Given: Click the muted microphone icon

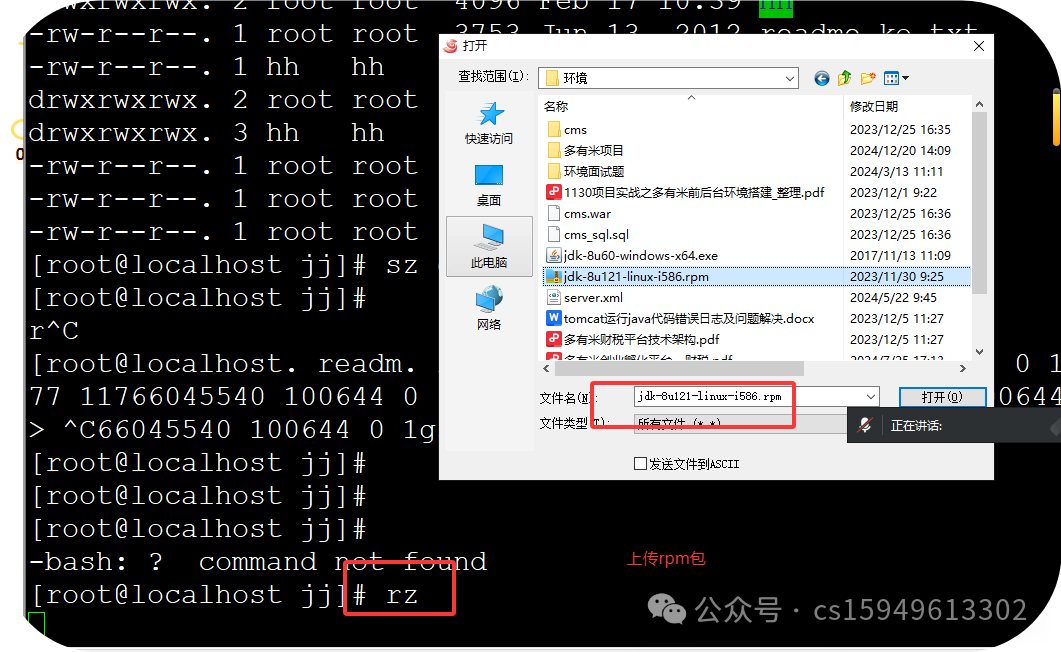Looking at the screenshot, I should pos(865,425).
